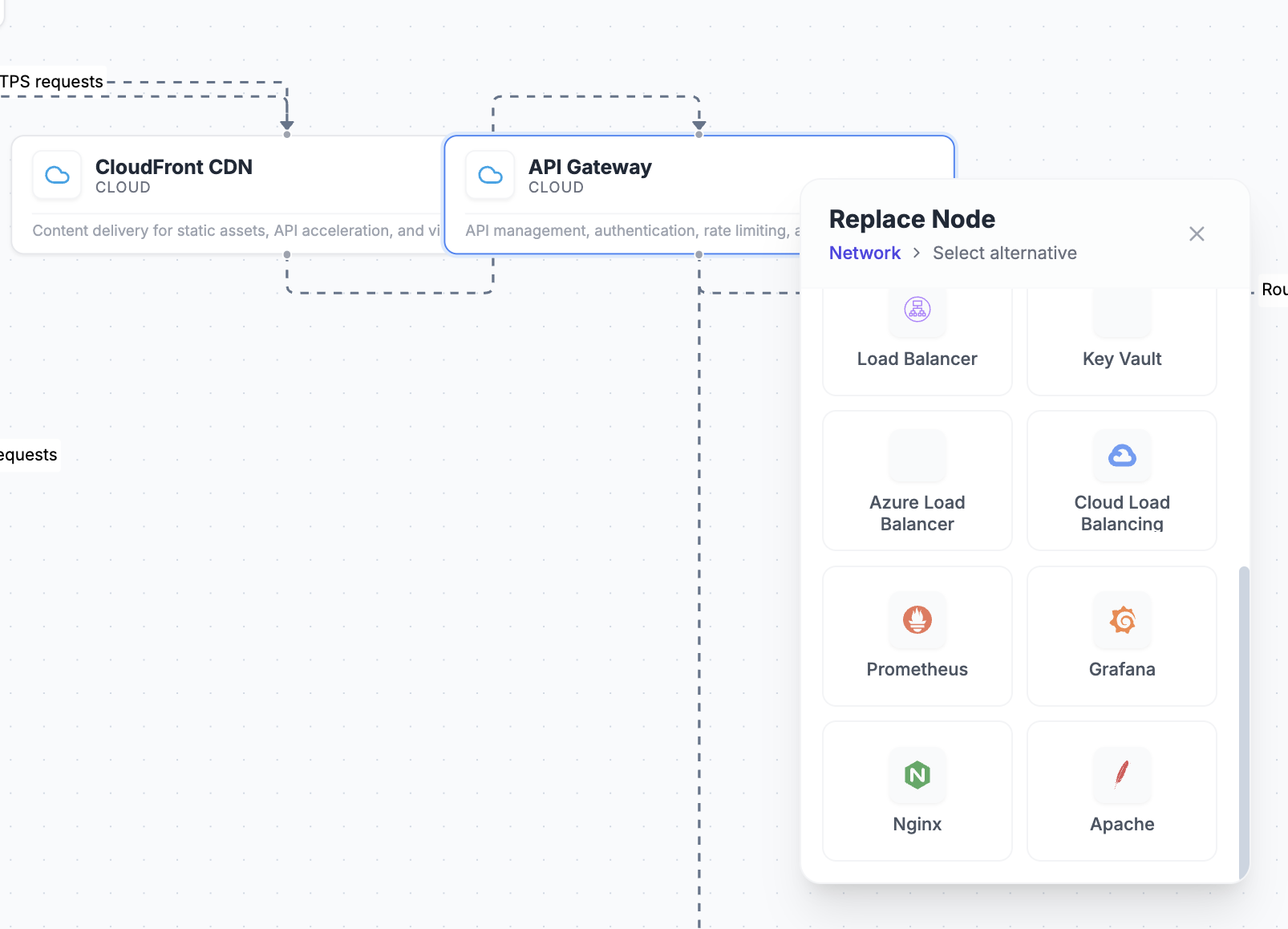Choose the purple Load Balancer icon
The width and height of the screenshot is (1288, 929).
(917, 309)
